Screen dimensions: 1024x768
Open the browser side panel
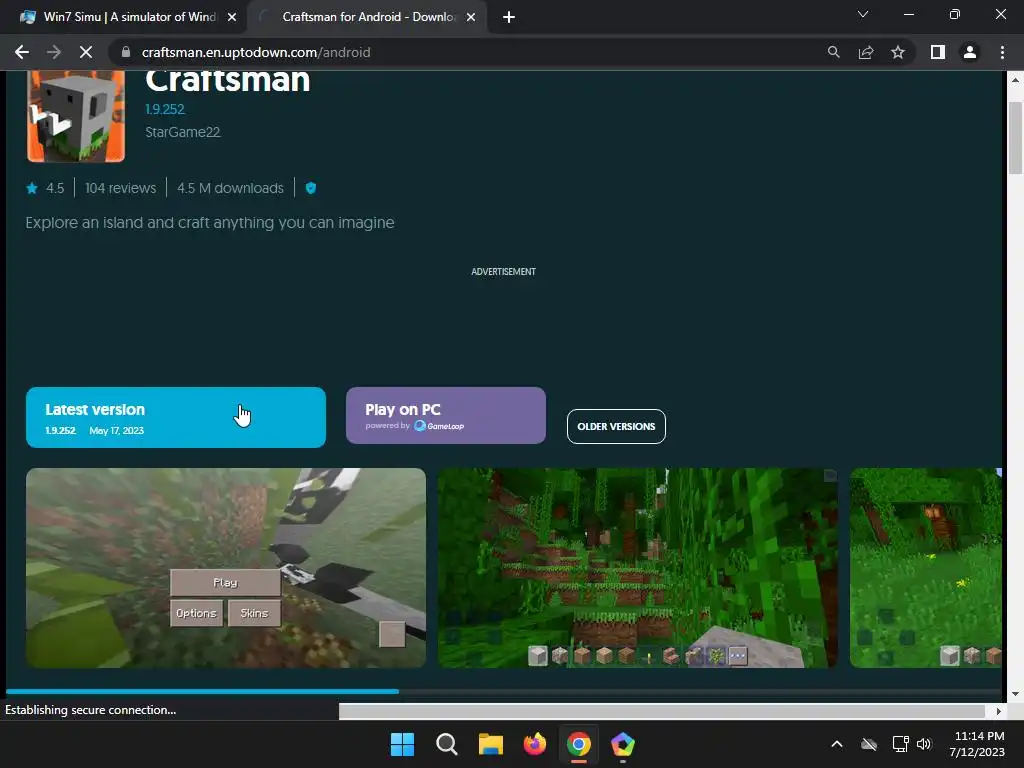(938, 52)
